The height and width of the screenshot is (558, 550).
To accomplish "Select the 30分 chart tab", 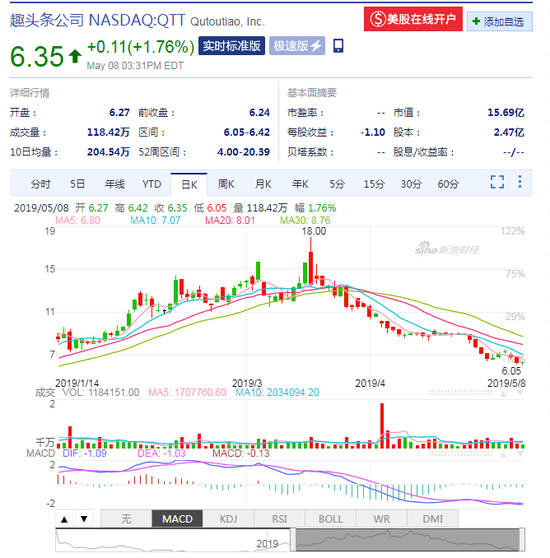I will click(x=411, y=184).
